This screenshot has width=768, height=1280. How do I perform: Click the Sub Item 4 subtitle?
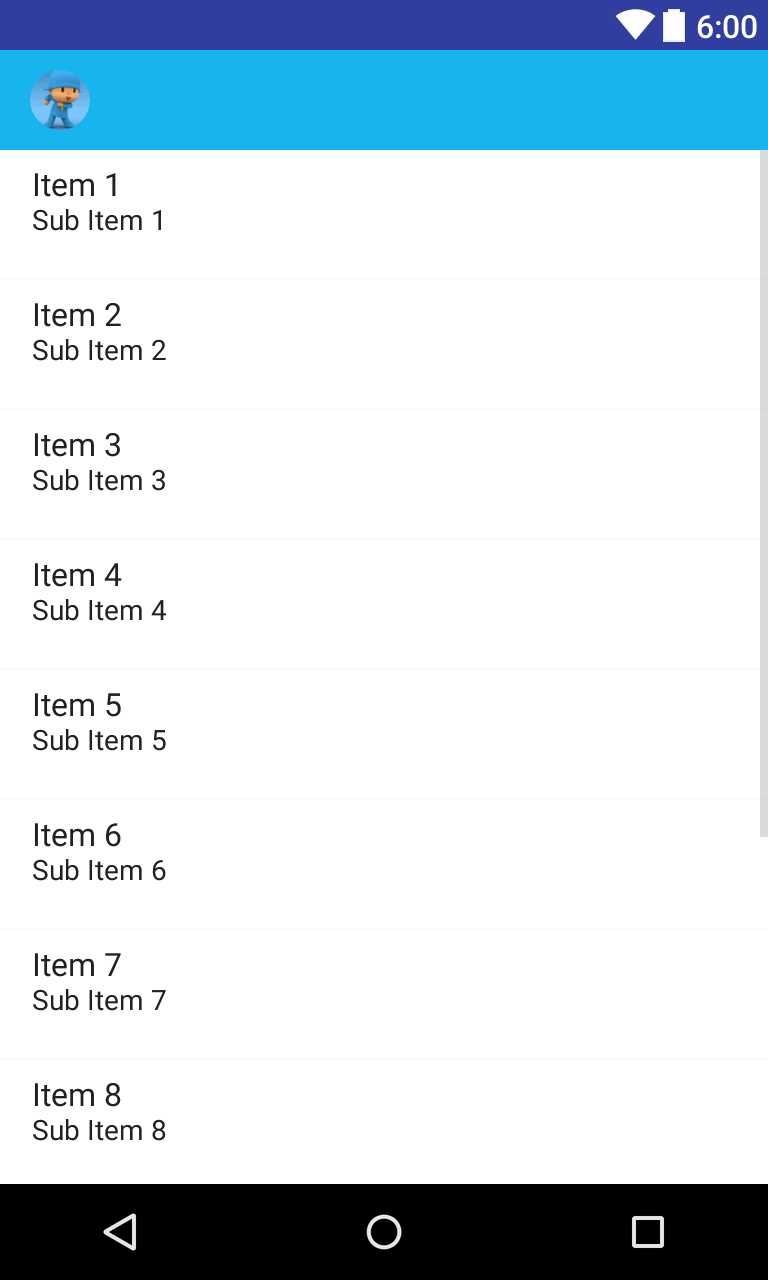99,610
